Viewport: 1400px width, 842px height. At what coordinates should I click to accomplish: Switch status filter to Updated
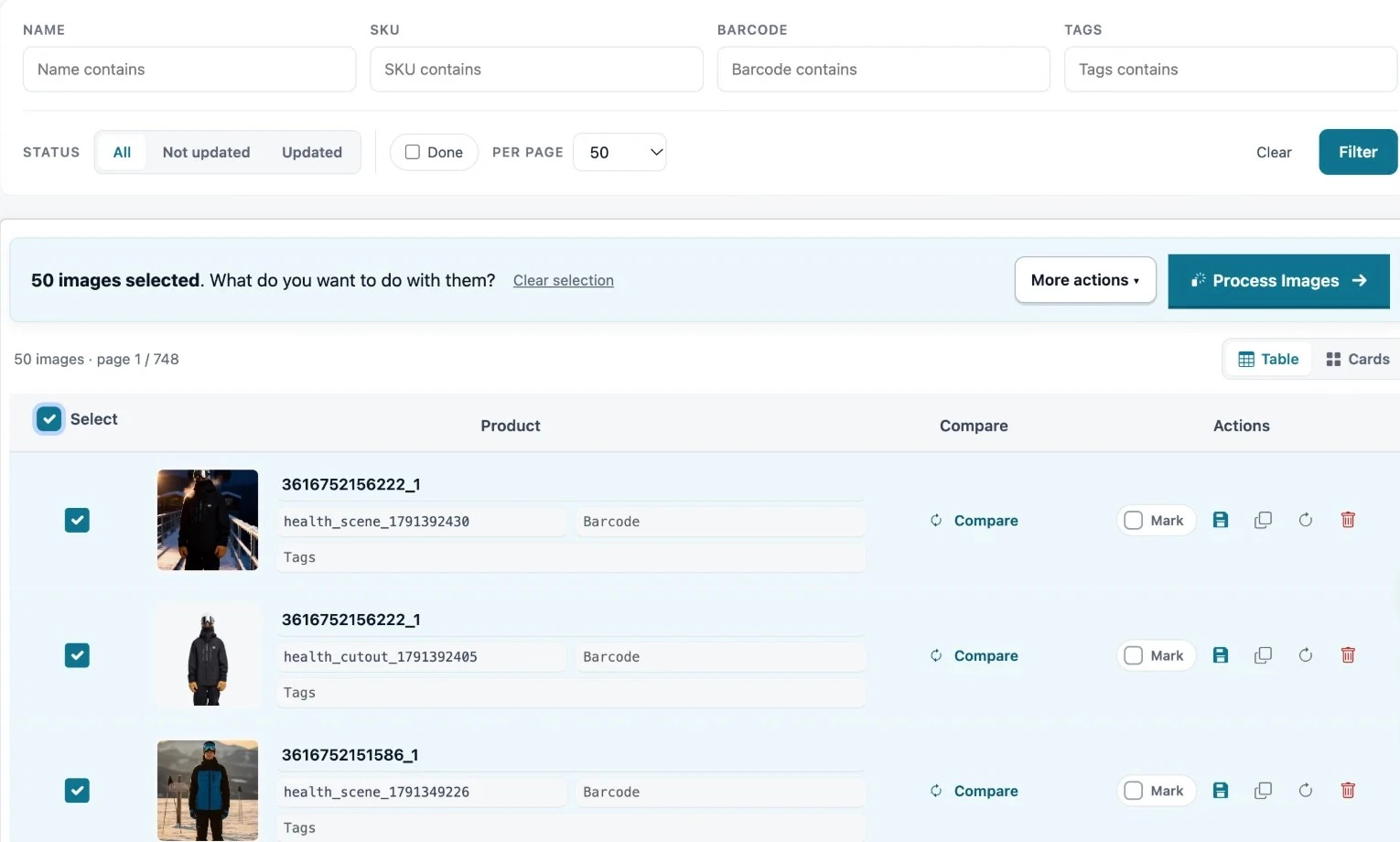pos(312,152)
